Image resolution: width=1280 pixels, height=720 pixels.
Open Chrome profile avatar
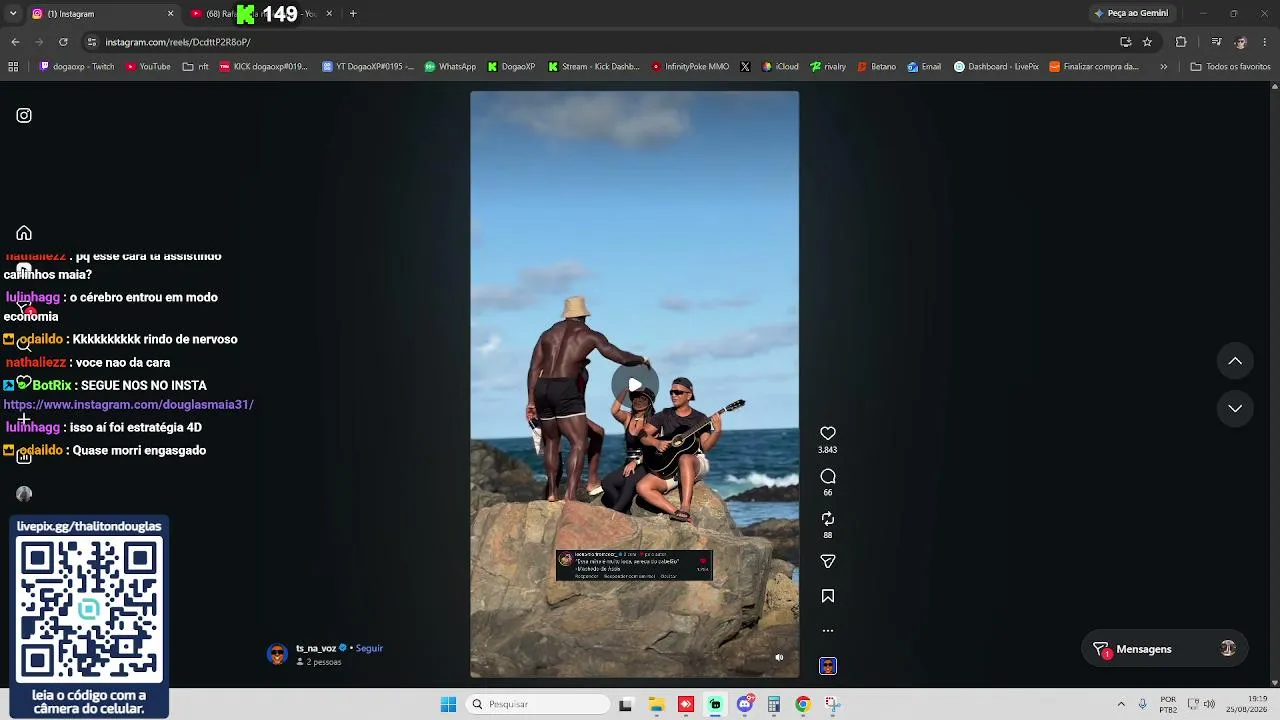click(x=1241, y=42)
